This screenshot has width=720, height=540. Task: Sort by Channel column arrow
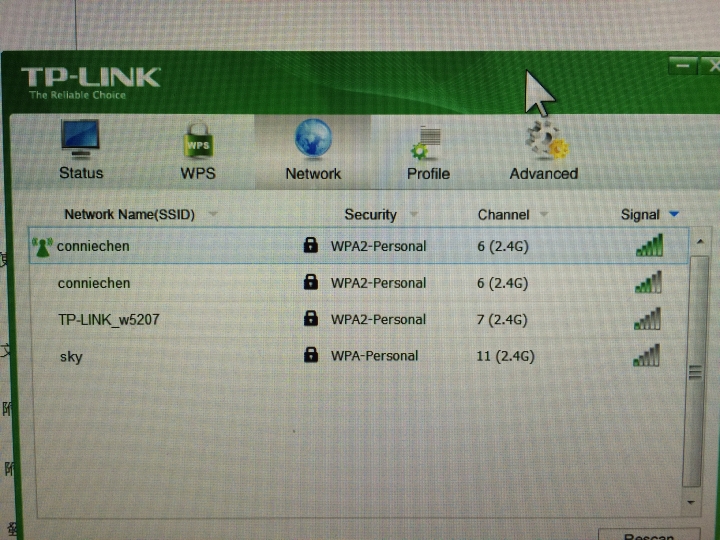pos(544,214)
